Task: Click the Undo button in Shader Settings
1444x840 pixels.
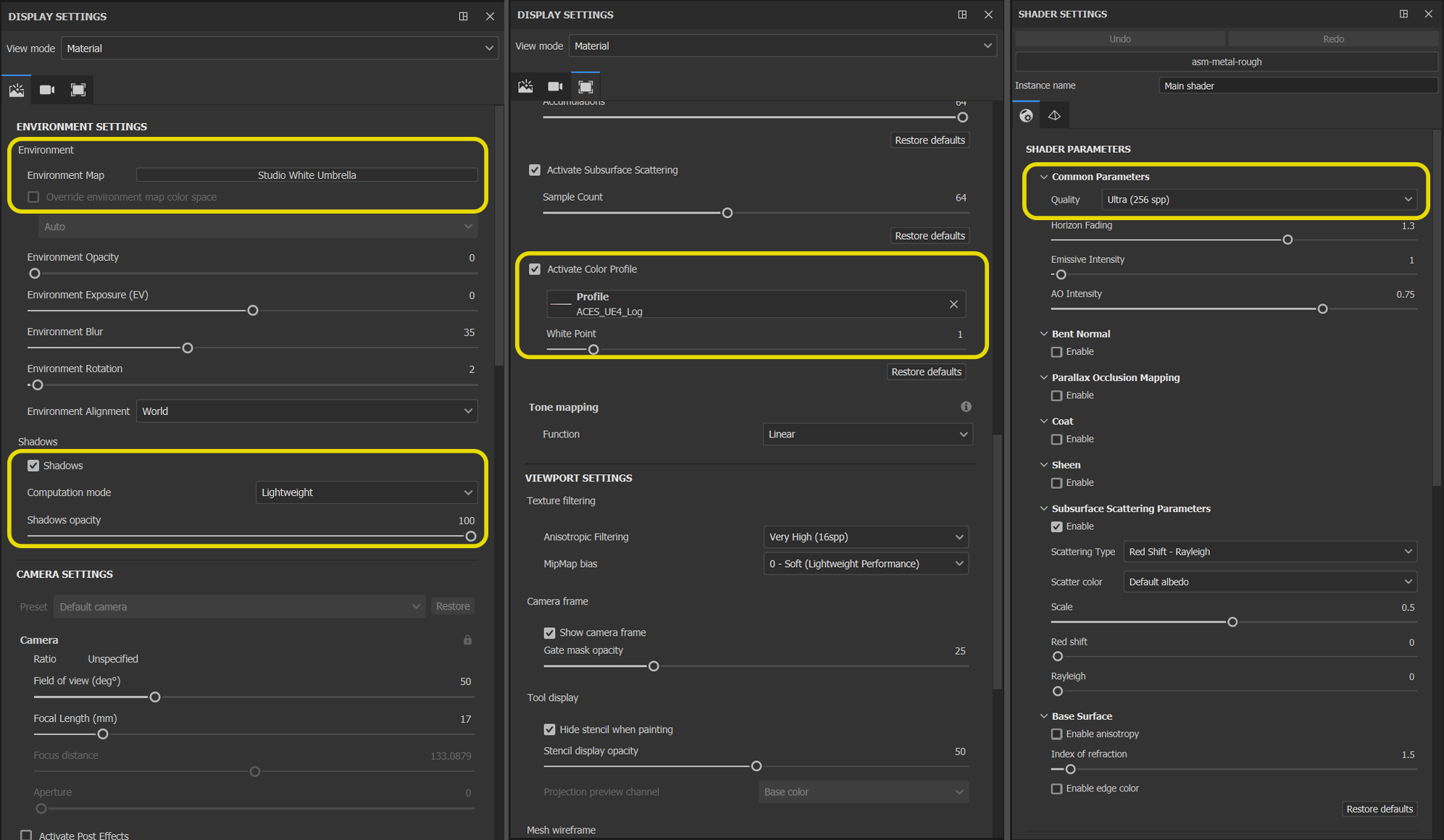Action: (1119, 39)
